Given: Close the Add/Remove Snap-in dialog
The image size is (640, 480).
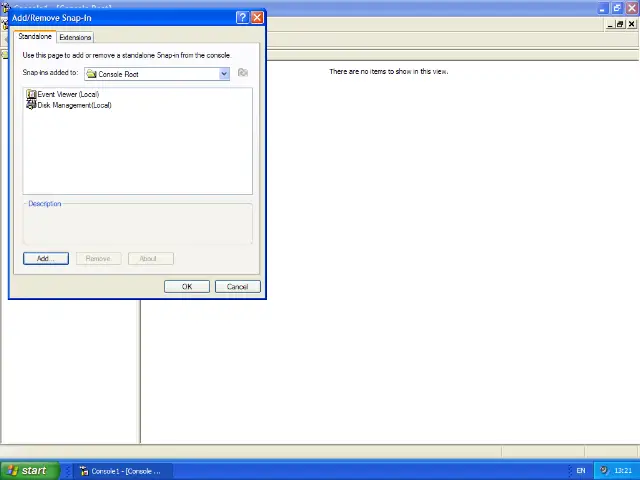Looking at the screenshot, I should click(x=257, y=18).
